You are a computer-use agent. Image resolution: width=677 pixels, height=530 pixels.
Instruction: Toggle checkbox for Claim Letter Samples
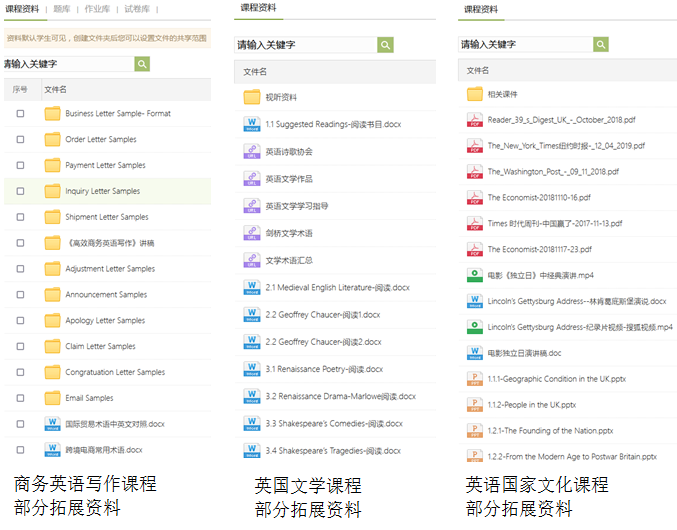coord(20,347)
